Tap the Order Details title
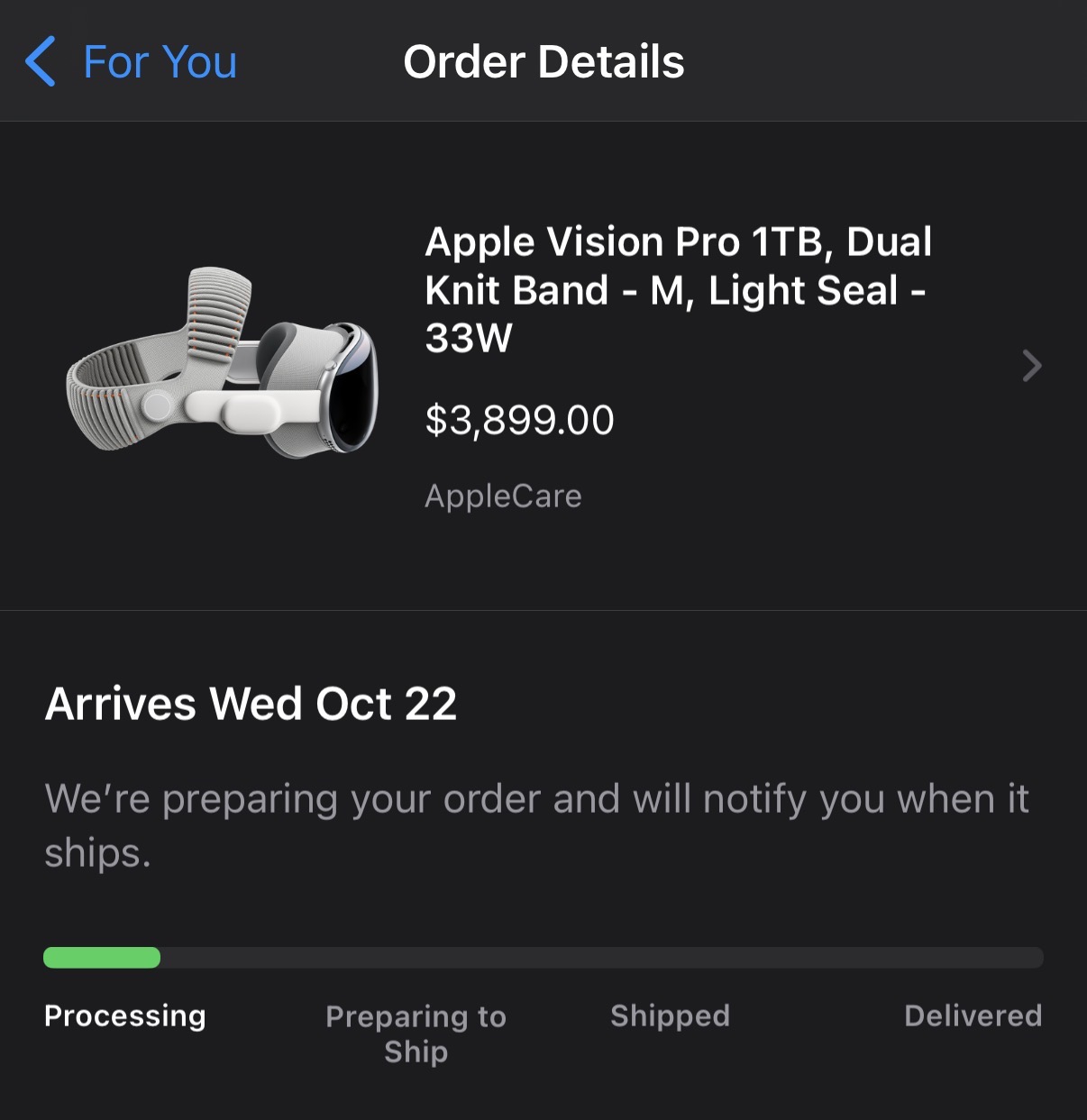Image resolution: width=1087 pixels, height=1120 pixels. point(543,62)
